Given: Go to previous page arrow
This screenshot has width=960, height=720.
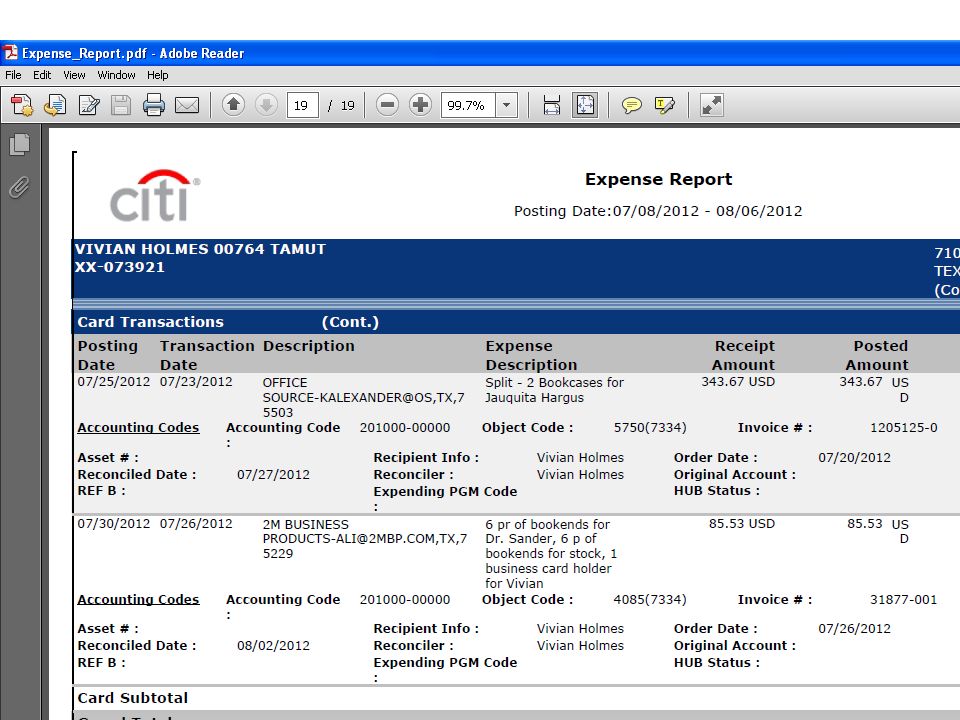Looking at the screenshot, I should pos(233,105).
